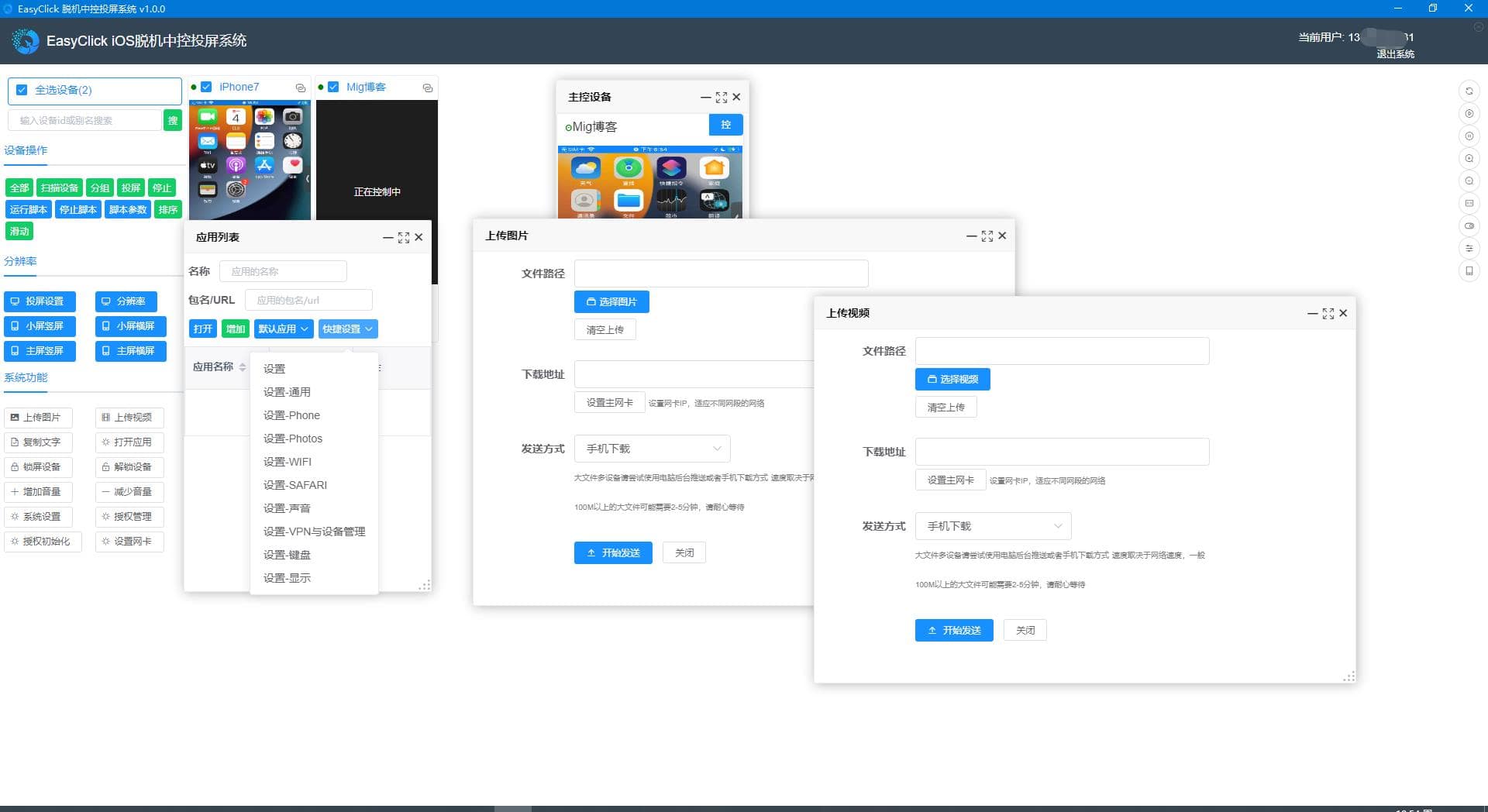Click the copy icon next to iPhone7
The image size is (1488, 812).
[x=301, y=88]
